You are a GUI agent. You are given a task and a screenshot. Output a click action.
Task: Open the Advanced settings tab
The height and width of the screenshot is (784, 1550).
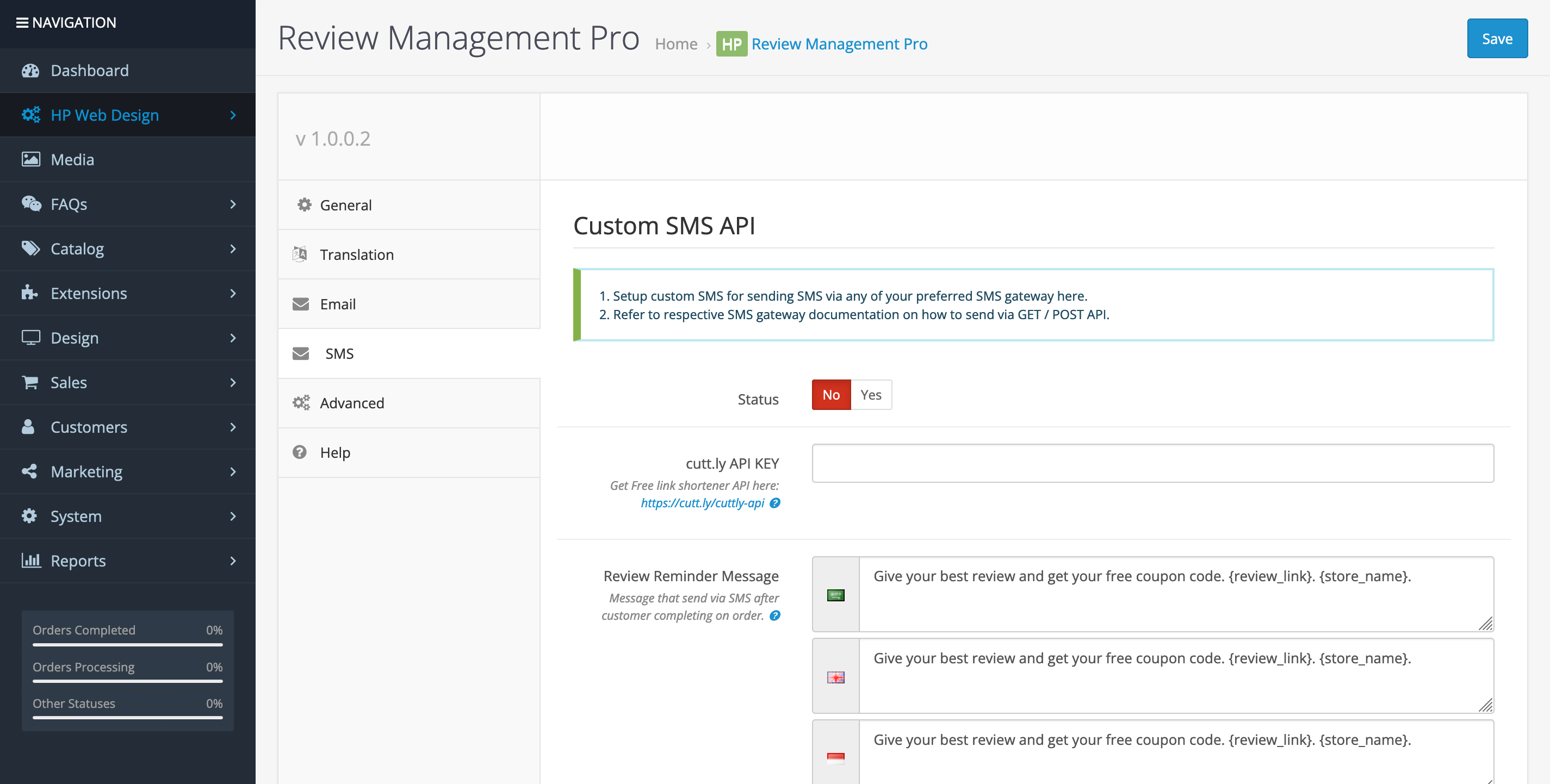(352, 402)
